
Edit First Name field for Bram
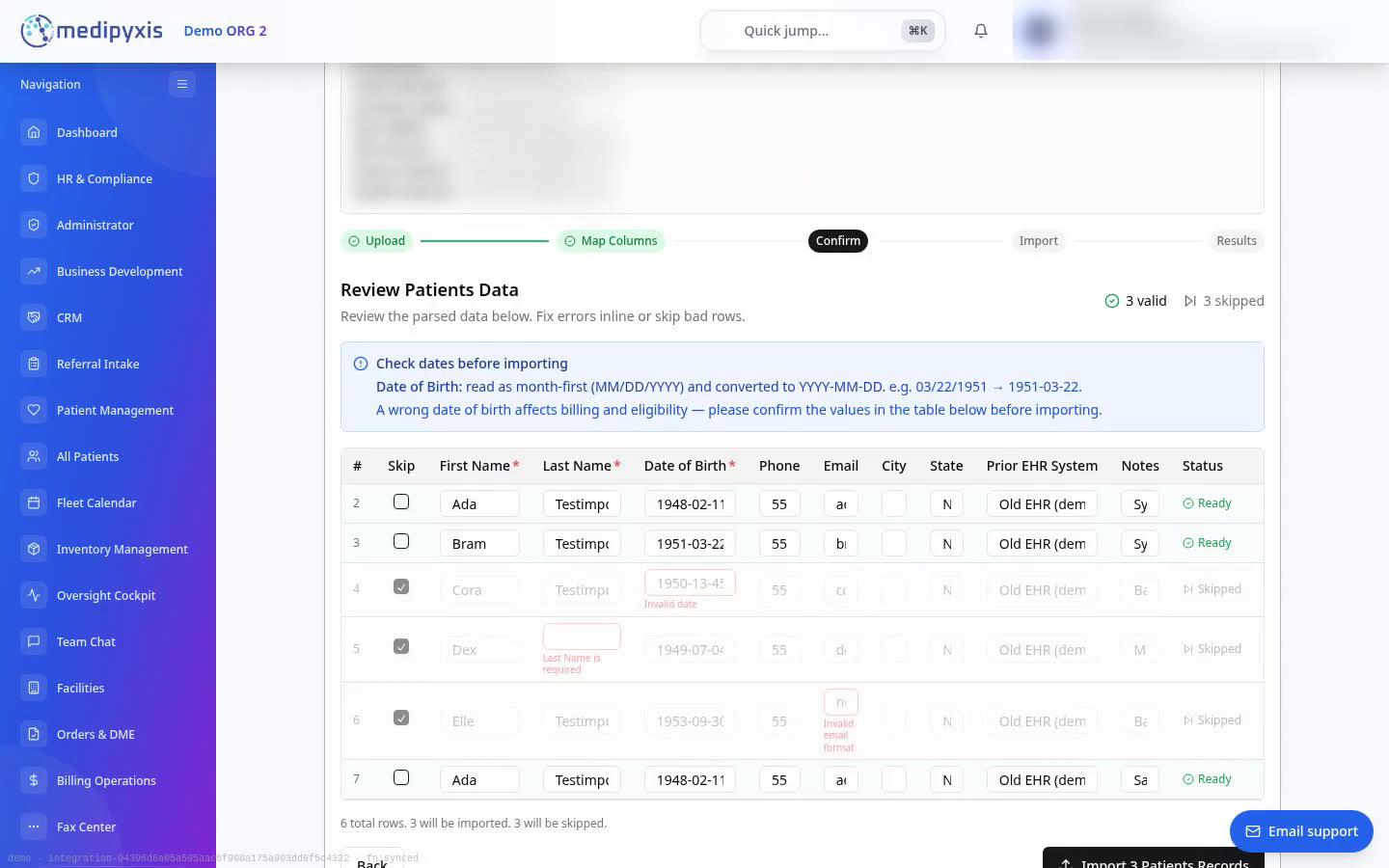point(479,543)
